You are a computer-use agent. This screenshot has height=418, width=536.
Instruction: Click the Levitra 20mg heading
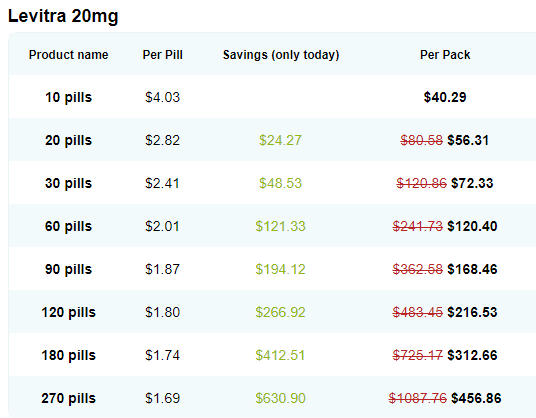tap(63, 16)
